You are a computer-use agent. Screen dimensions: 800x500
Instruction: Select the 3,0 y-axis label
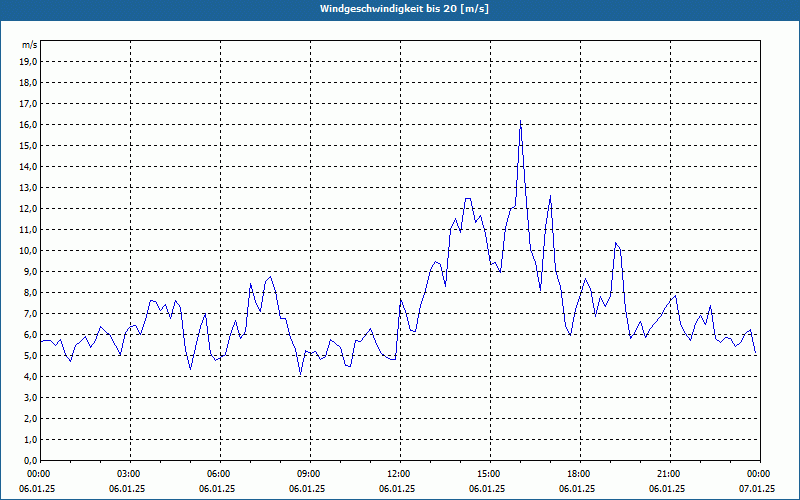tap(30, 397)
